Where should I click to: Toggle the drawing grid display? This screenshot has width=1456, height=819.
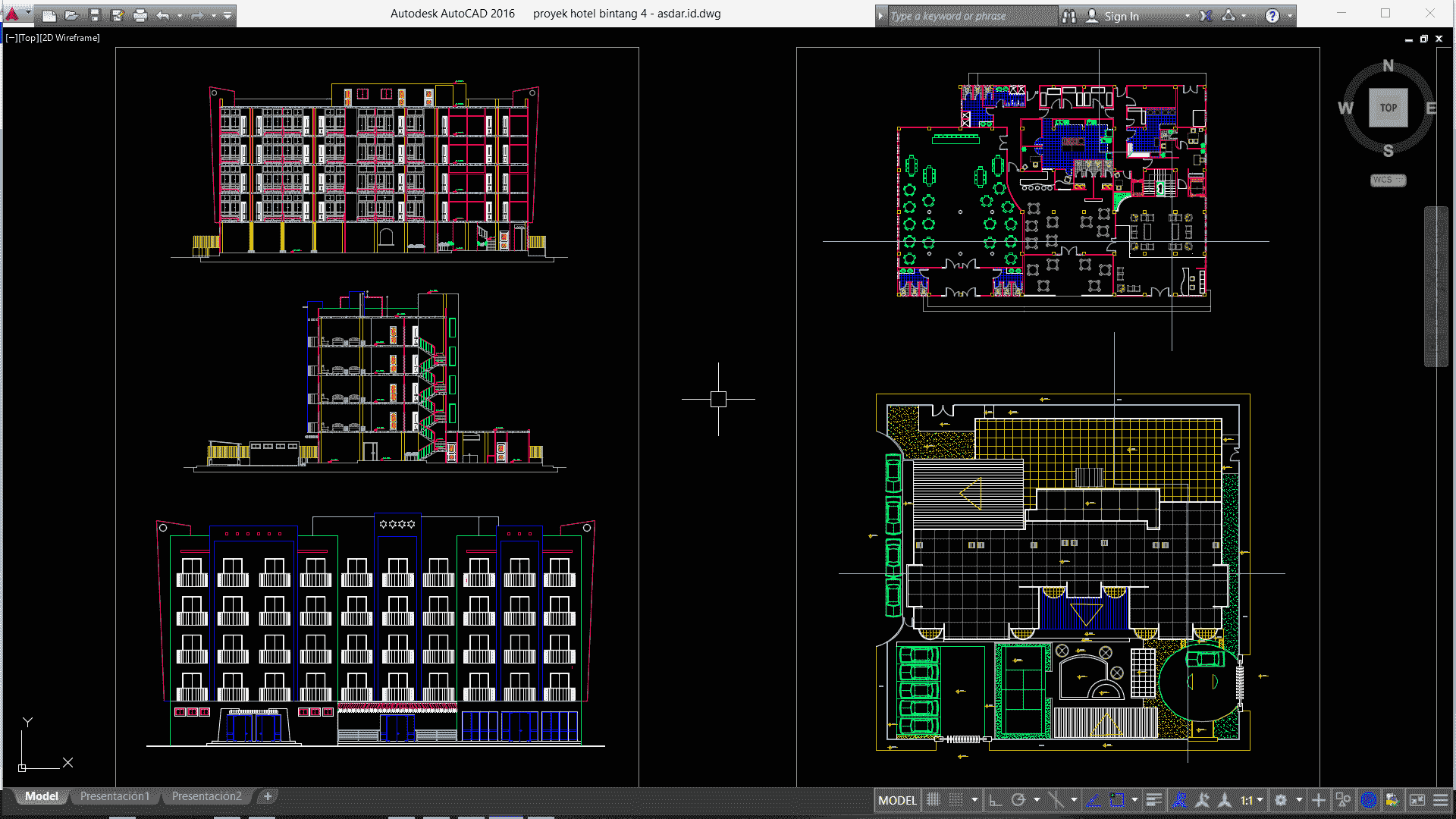[934, 800]
